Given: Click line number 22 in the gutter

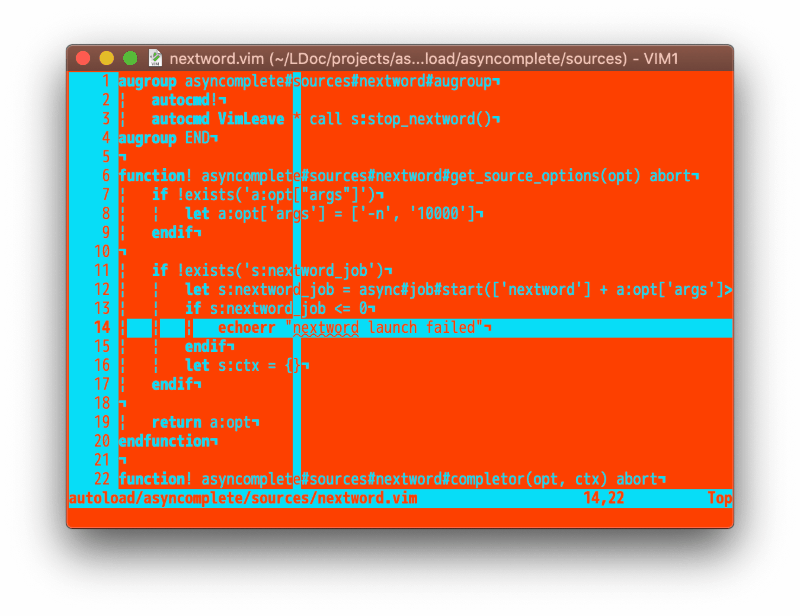Looking at the screenshot, I should (x=102, y=479).
